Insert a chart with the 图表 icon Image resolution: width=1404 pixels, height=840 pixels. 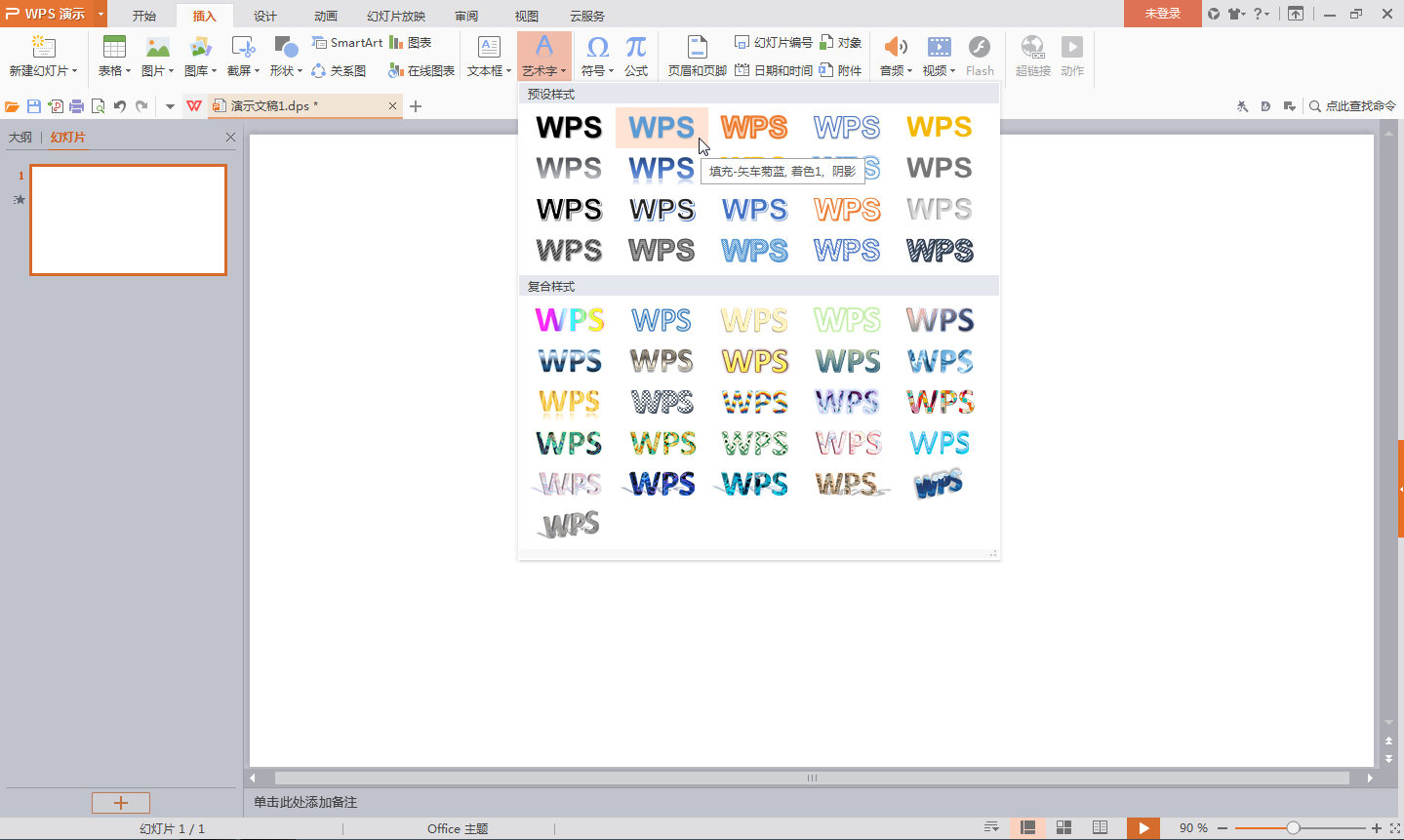tap(413, 42)
